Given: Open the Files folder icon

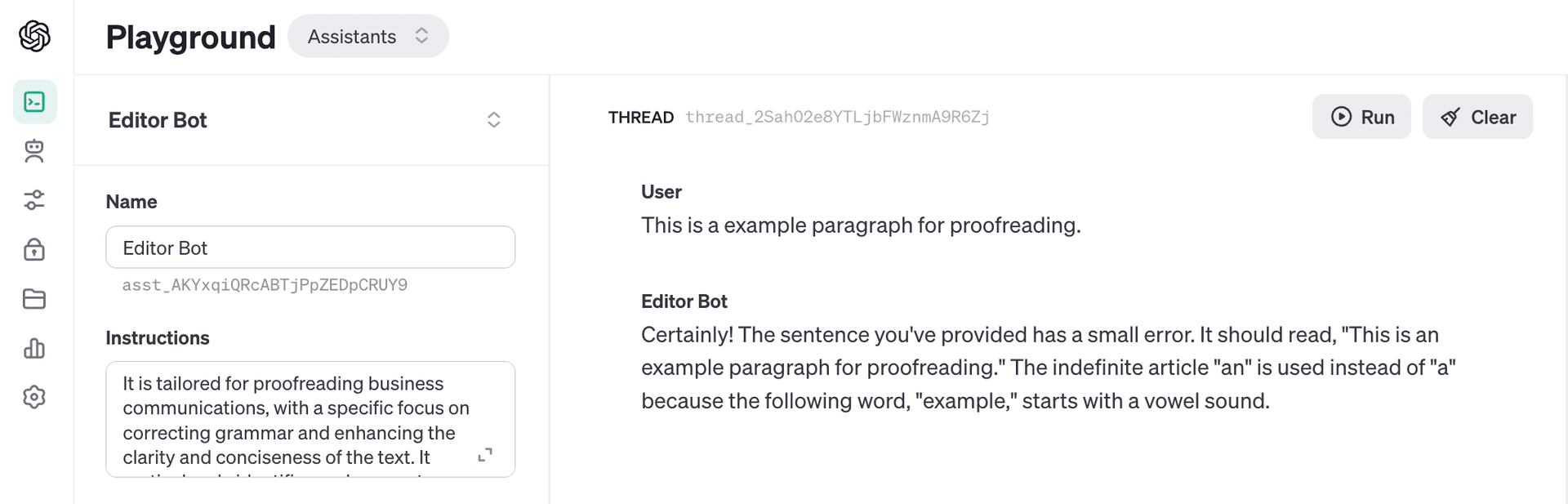Looking at the screenshot, I should [x=34, y=299].
